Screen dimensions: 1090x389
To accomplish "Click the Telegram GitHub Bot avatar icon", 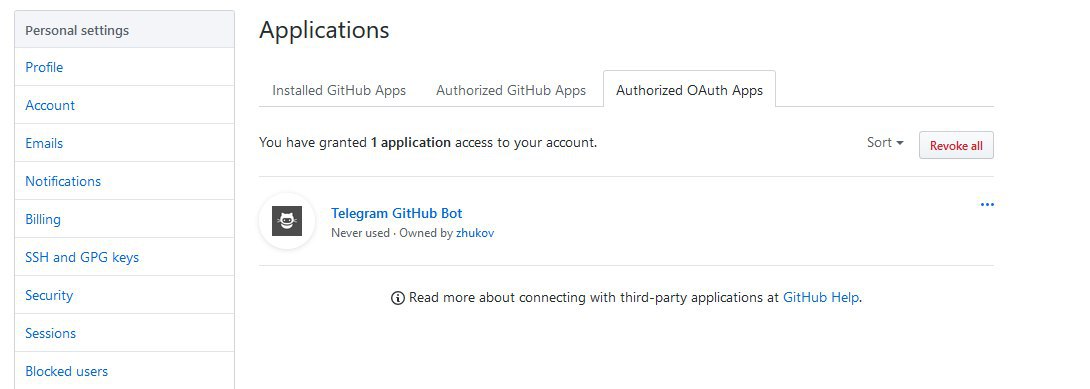I will (x=287, y=222).
